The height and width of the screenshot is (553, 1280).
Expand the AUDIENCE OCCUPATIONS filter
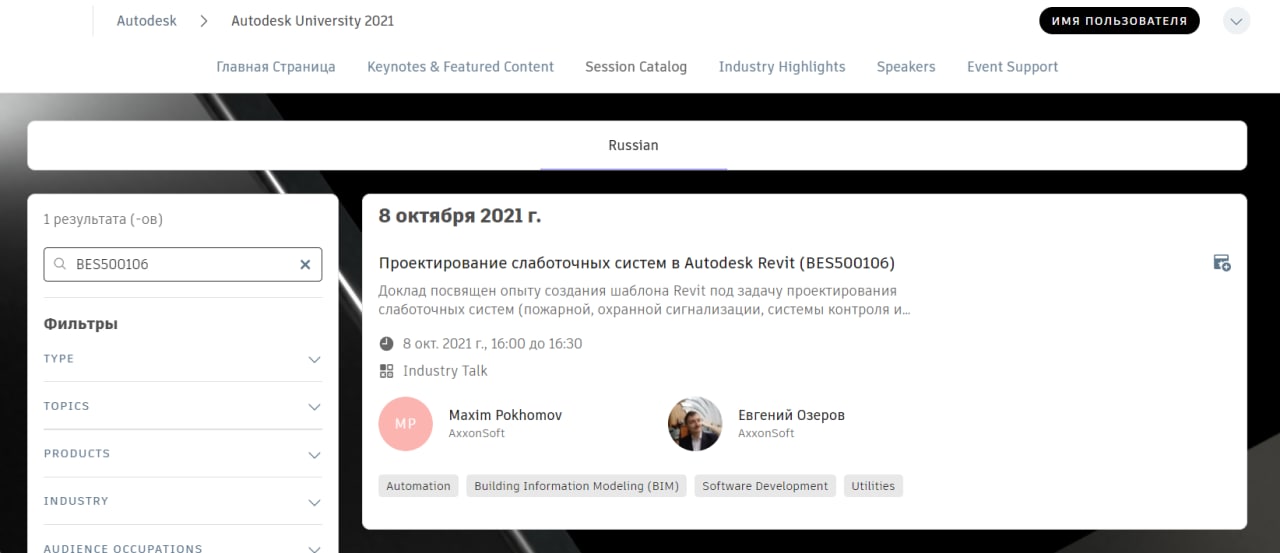click(x=183, y=548)
